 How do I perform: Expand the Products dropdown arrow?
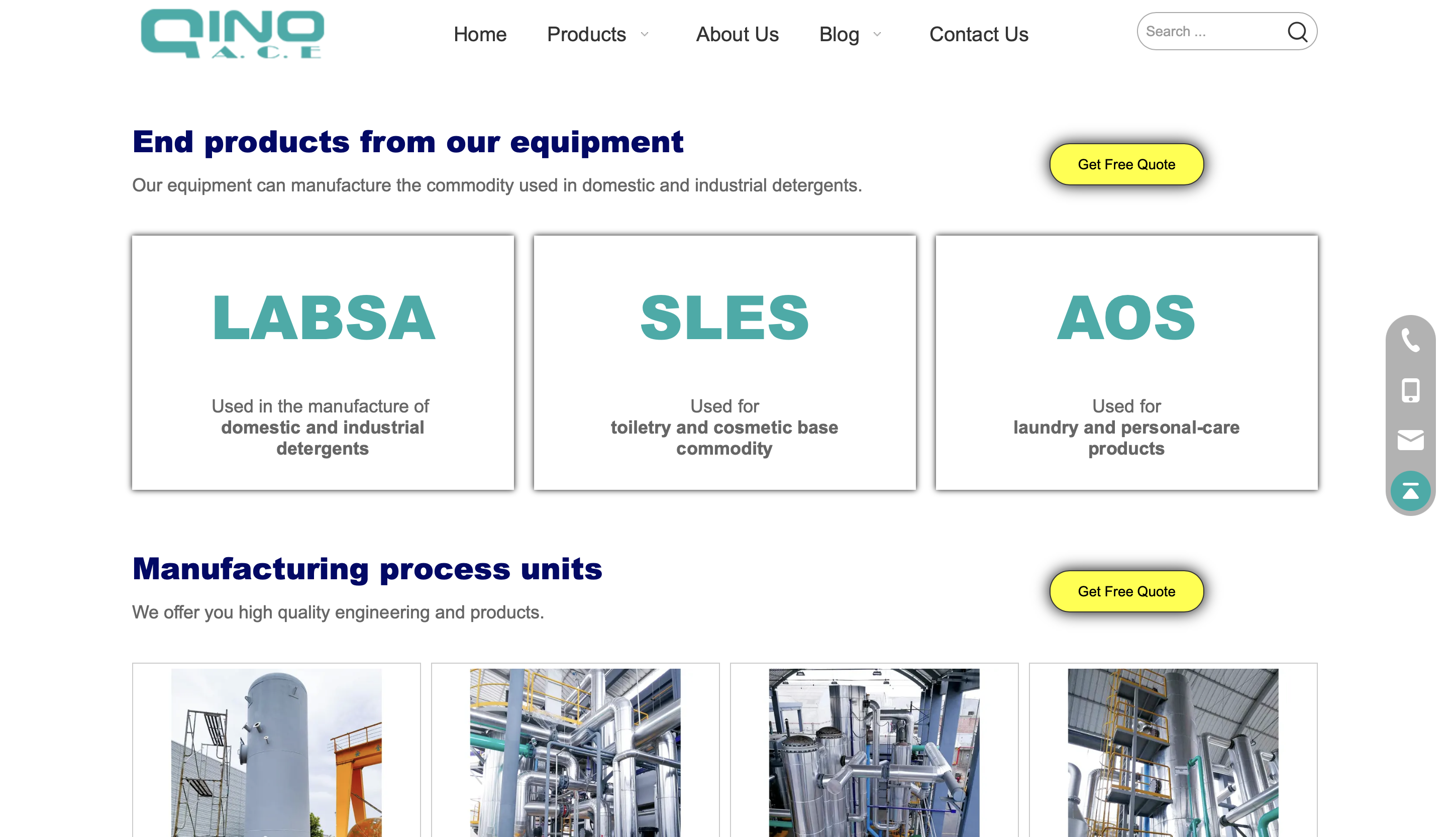[645, 35]
